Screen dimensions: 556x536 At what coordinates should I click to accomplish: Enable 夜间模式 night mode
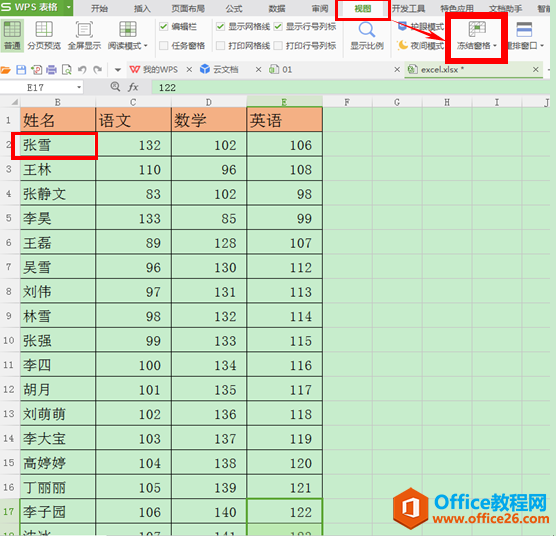click(x=421, y=46)
